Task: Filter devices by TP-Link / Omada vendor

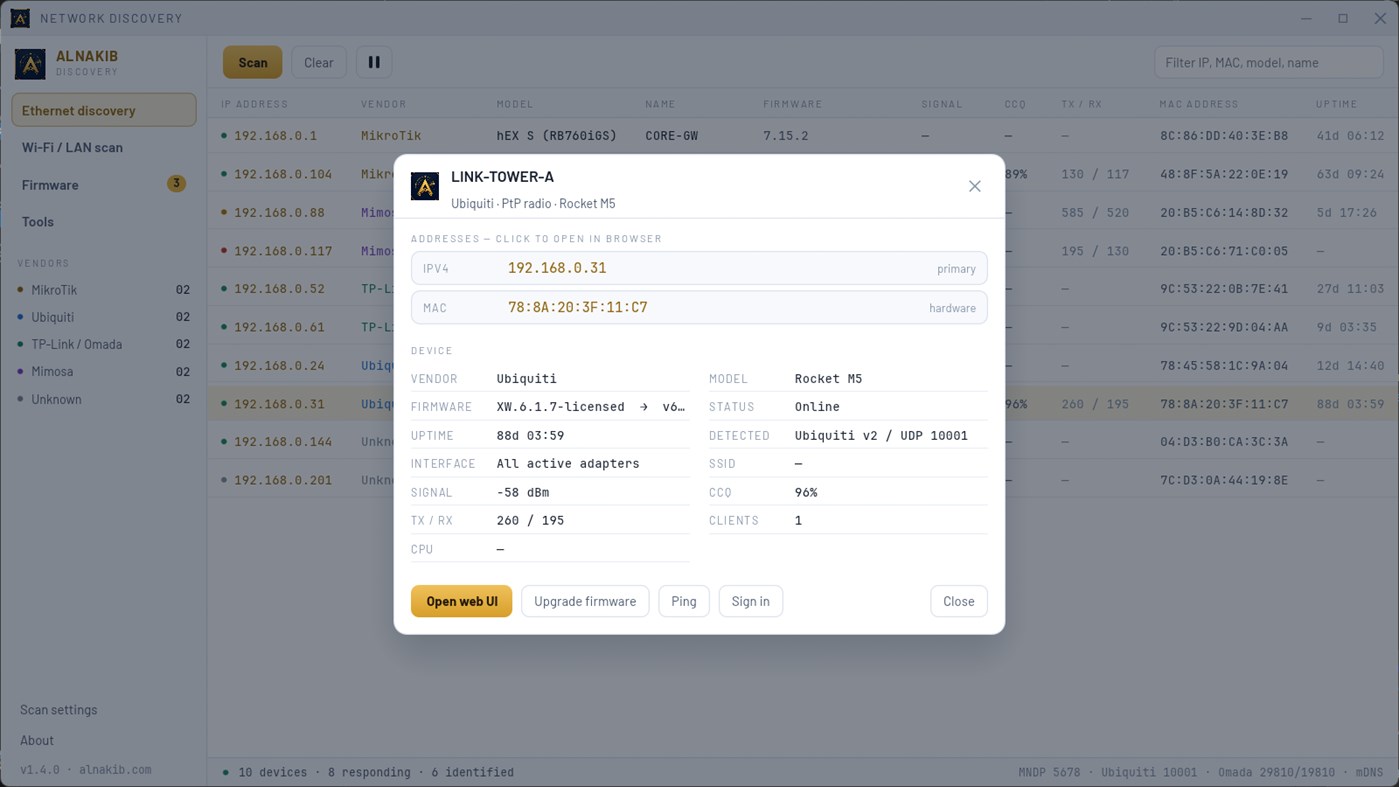Action: point(104,344)
